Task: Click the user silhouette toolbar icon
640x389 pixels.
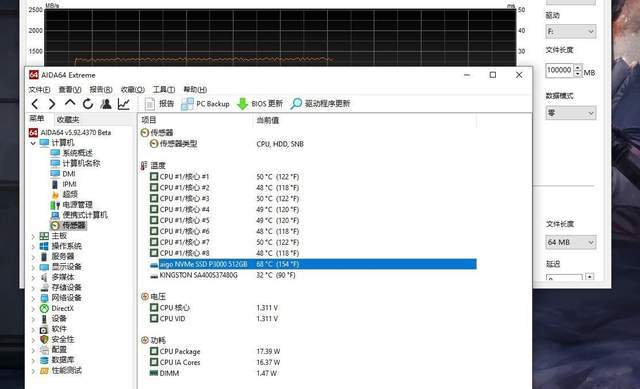Action: pyautogui.click(x=106, y=104)
